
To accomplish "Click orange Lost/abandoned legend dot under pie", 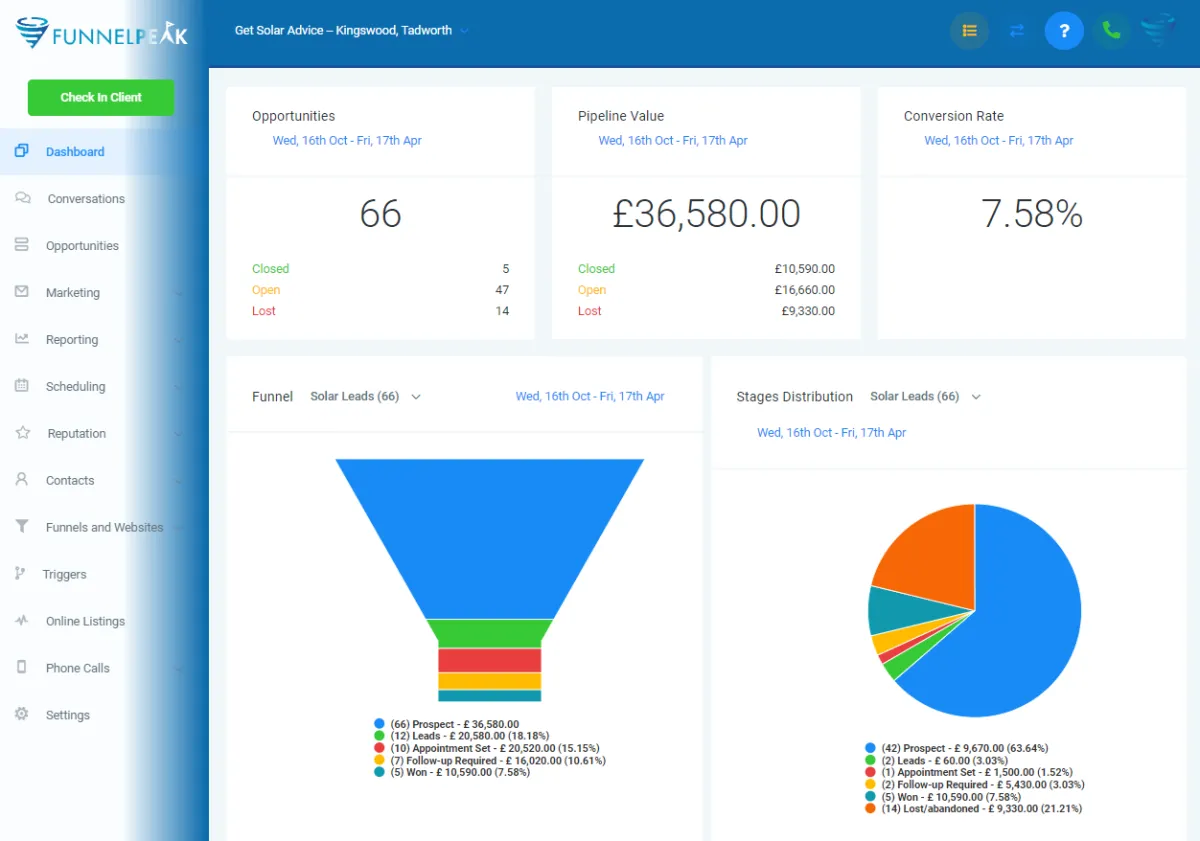I will pos(871,808).
